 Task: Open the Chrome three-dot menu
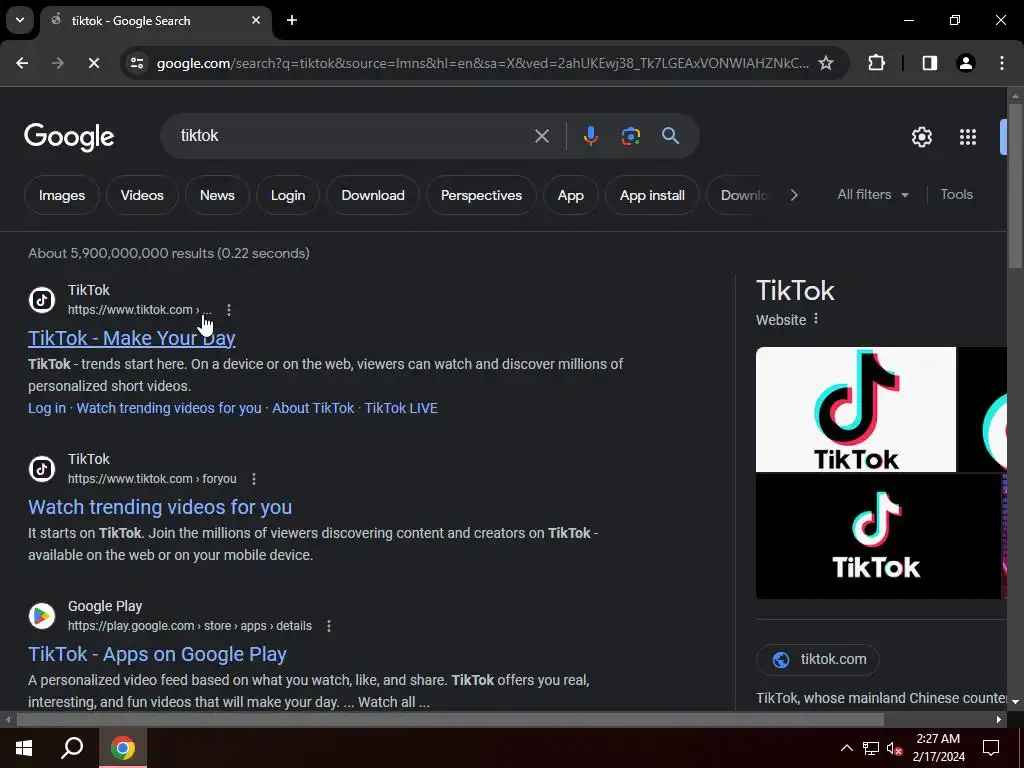(1002, 63)
